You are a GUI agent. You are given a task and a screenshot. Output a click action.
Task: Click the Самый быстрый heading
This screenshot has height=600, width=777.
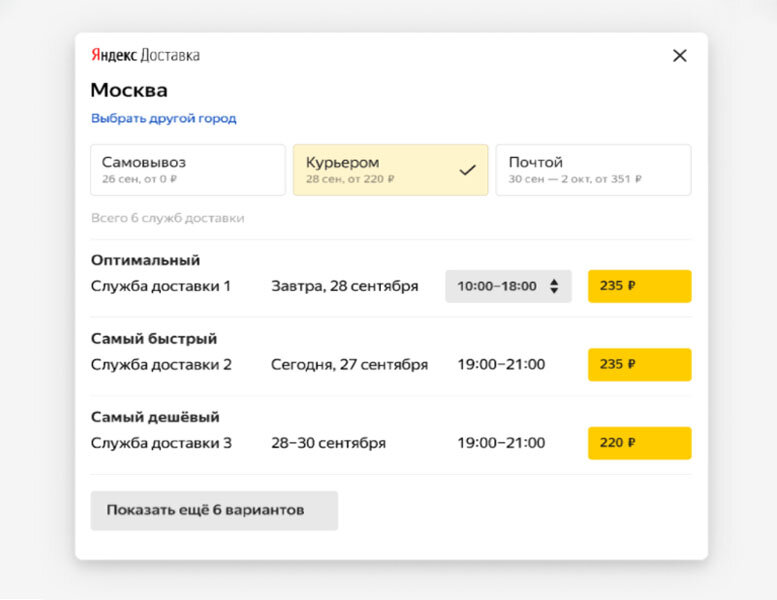pos(154,338)
